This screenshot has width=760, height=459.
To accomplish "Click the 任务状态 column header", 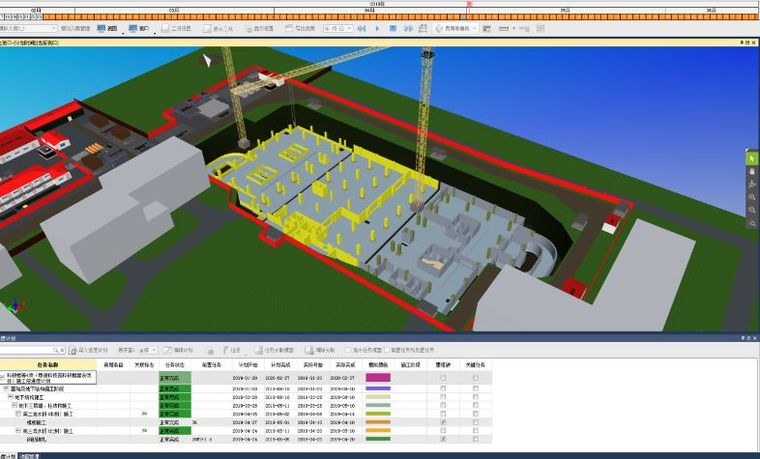I will pyautogui.click(x=174, y=364).
